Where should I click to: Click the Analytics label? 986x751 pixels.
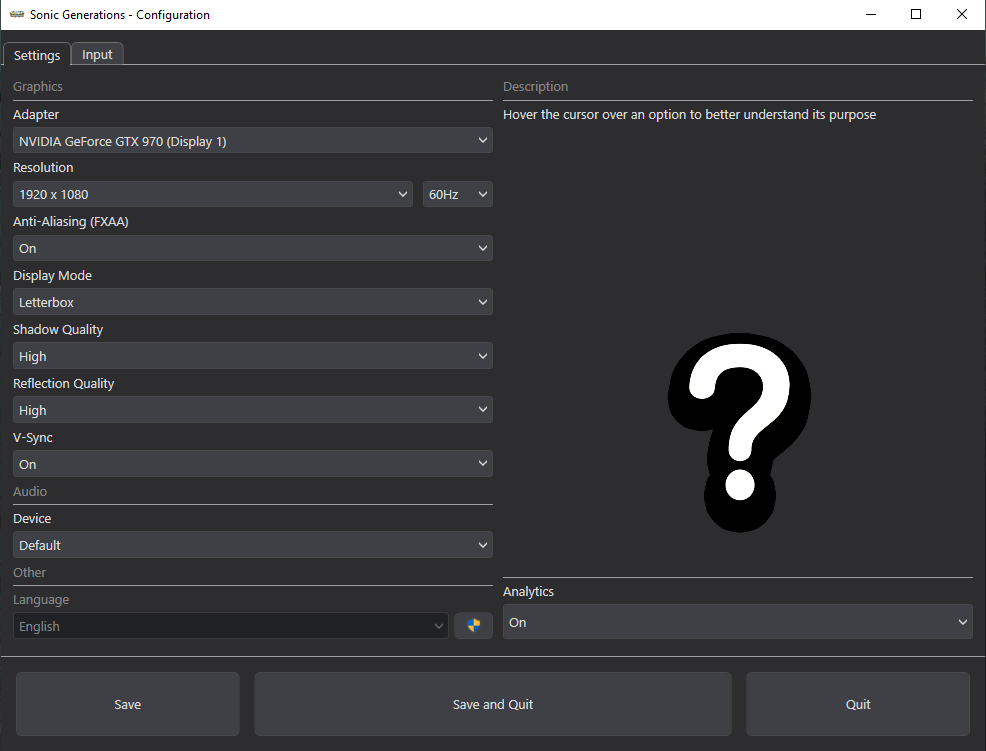point(528,591)
